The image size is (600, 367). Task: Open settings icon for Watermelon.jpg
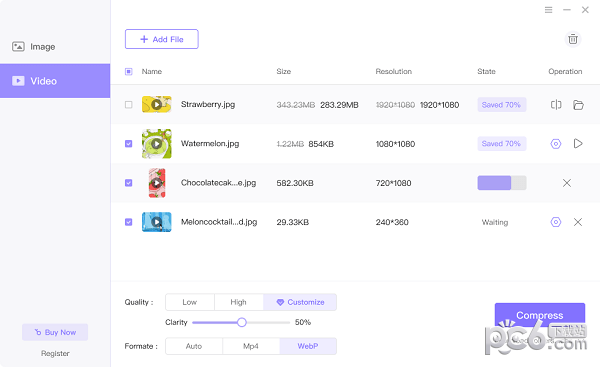556,144
